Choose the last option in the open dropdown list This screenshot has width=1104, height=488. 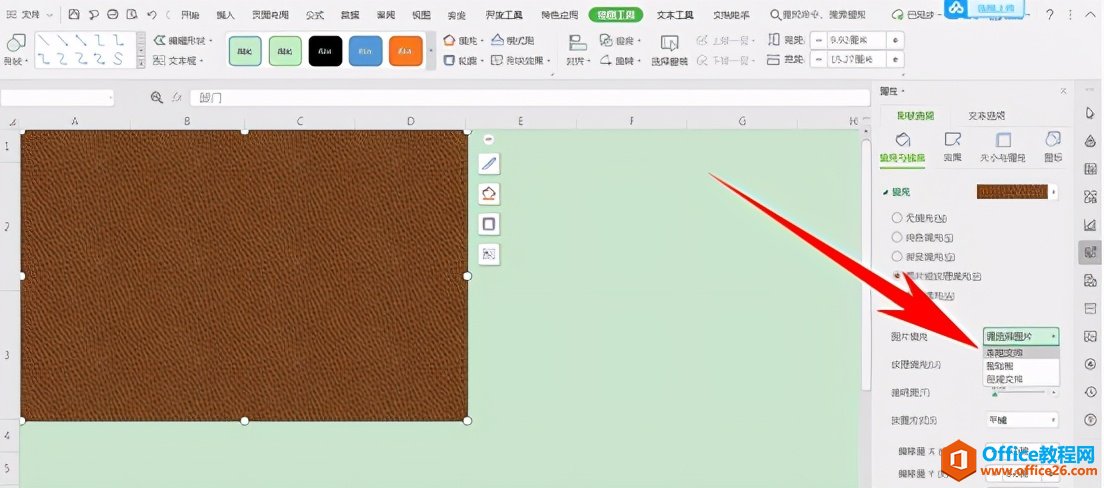[1021, 379]
